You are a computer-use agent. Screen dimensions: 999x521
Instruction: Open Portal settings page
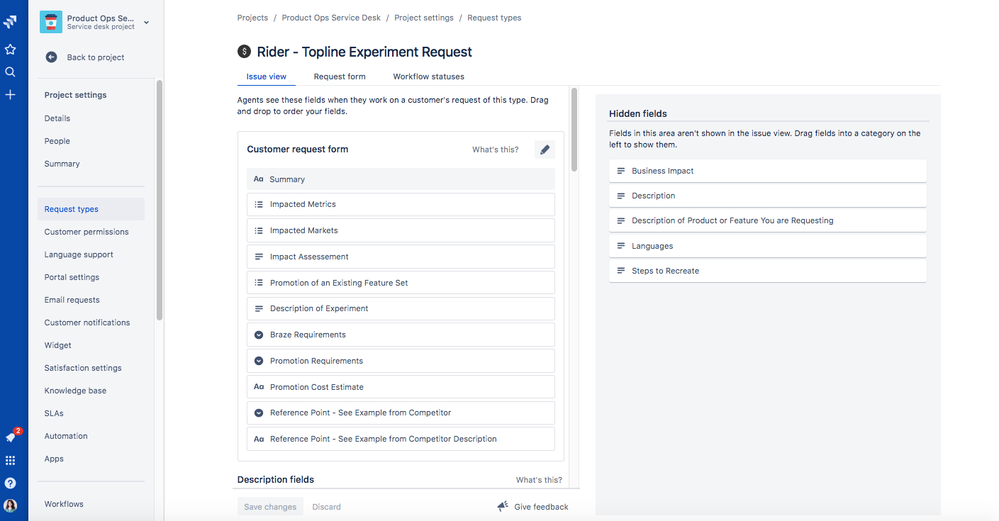[x=72, y=277]
